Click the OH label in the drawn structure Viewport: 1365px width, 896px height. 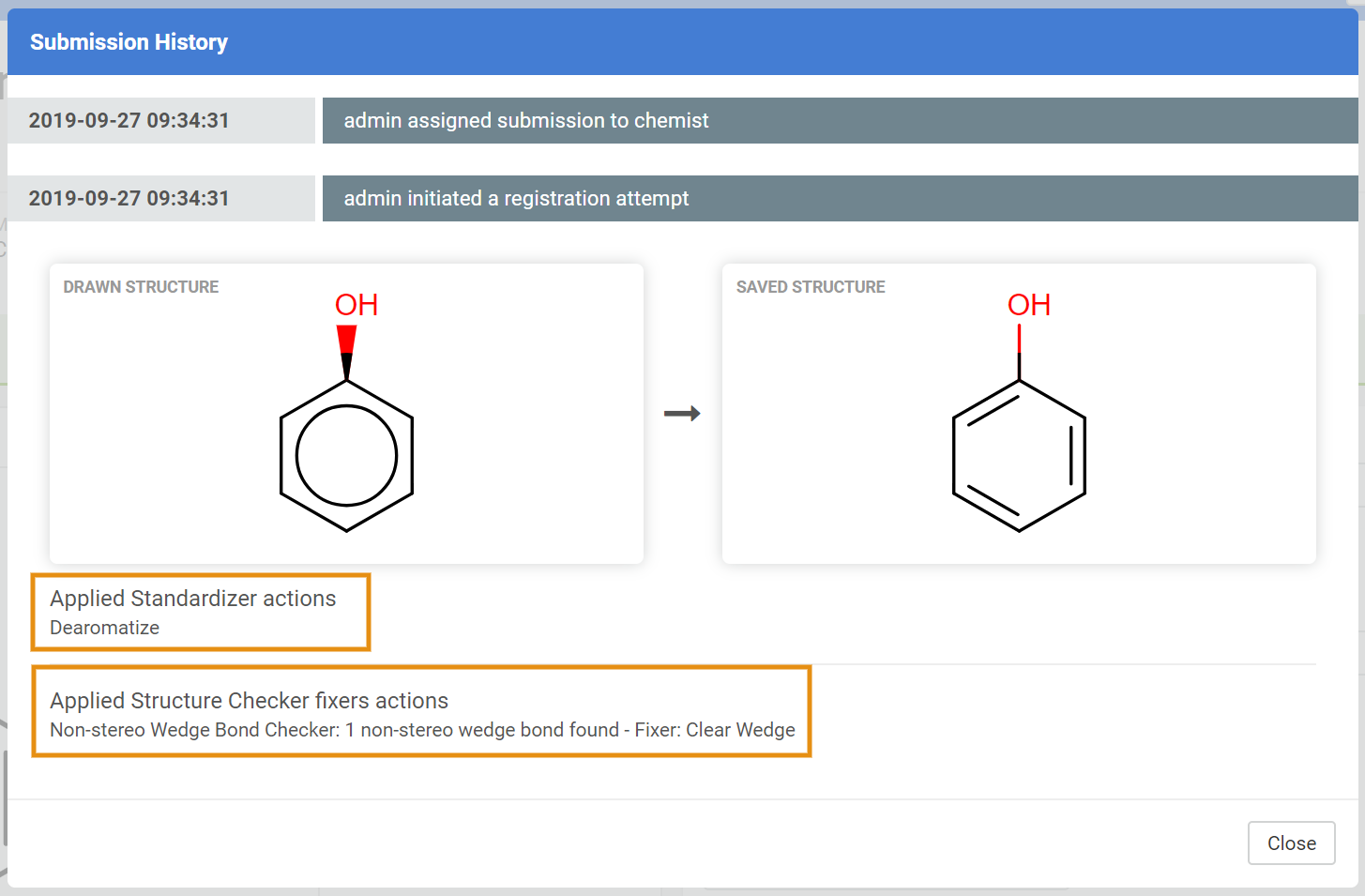[356, 305]
